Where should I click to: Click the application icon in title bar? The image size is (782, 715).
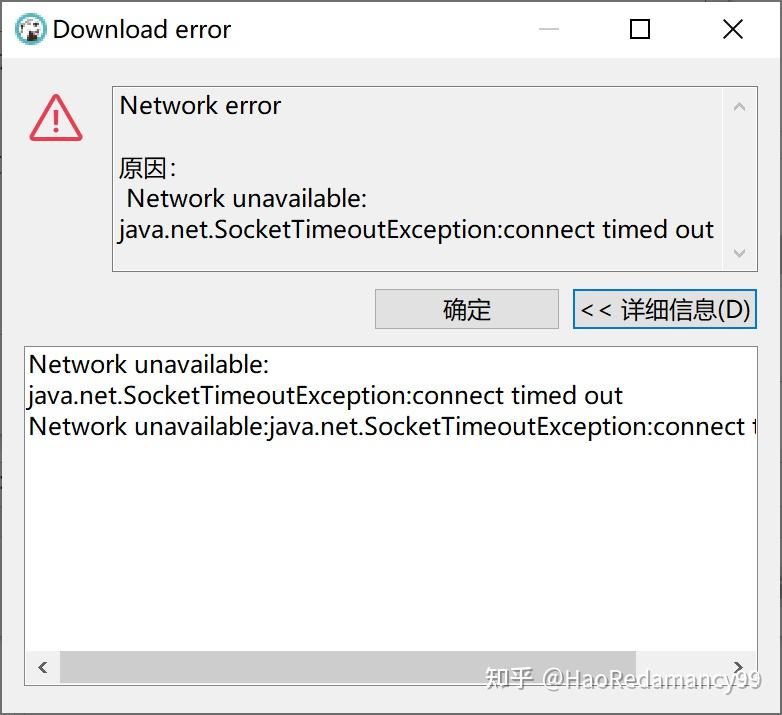point(30,29)
